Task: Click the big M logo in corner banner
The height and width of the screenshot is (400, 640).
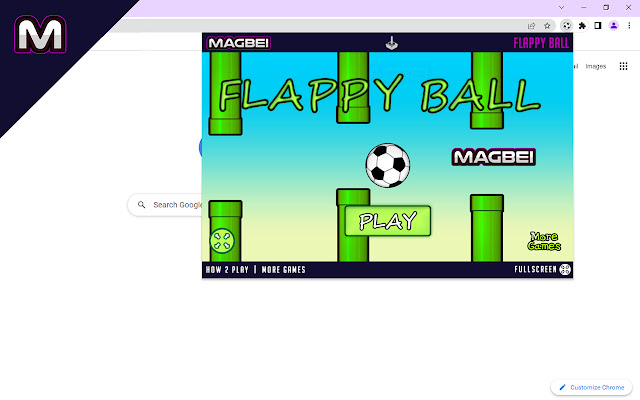Action: tap(40, 35)
